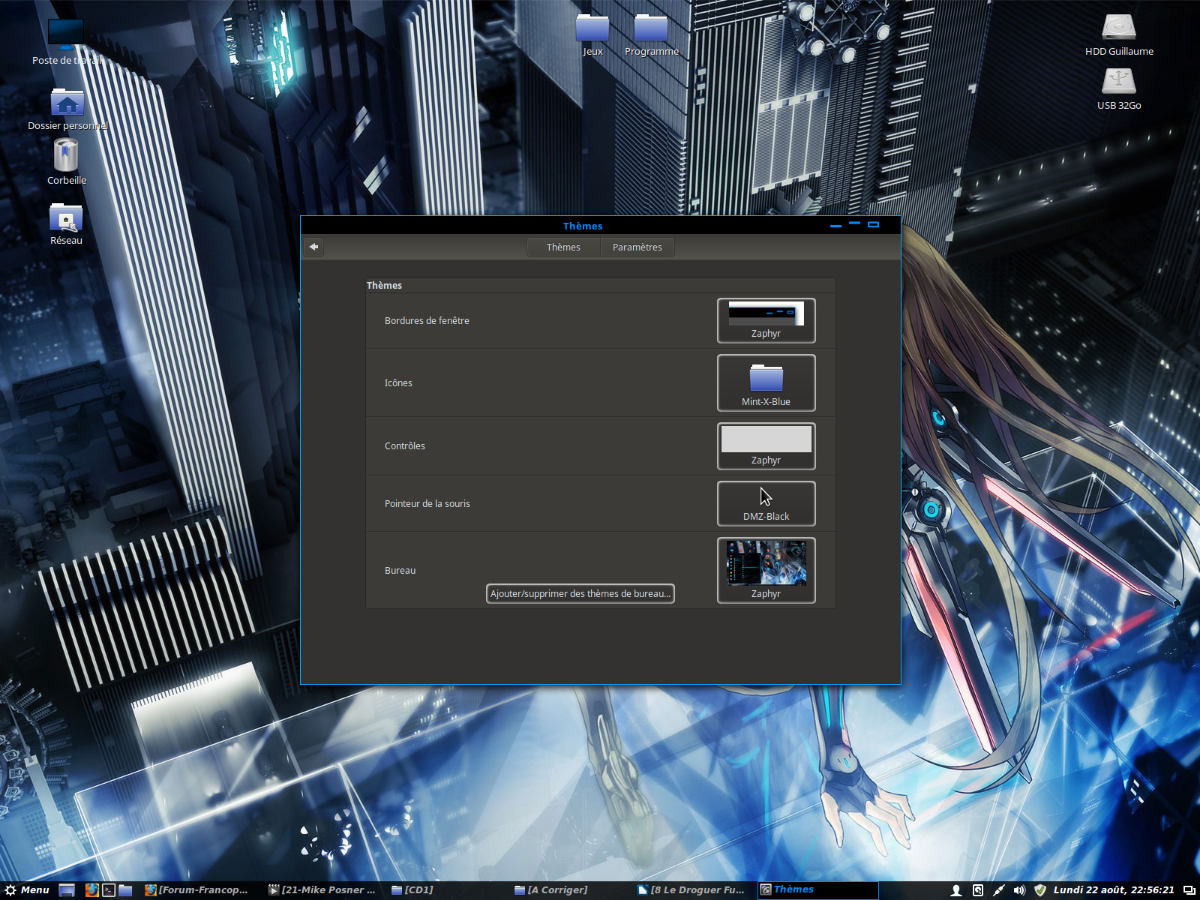The width and height of the screenshot is (1200, 900).
Task: Open the calendar from Lundi 22 août clock
Action: click(x=1114, y=890)
